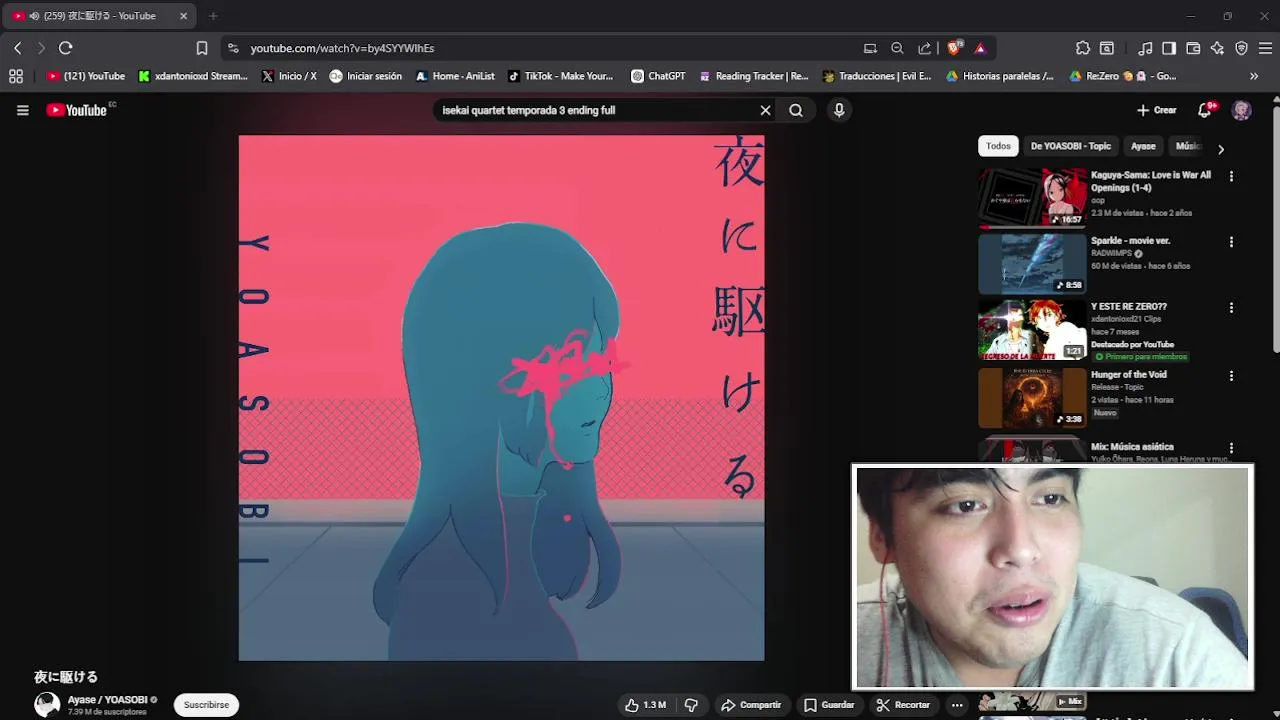Open the TikTok - Make Your bookmark

(x=560, y=76)
